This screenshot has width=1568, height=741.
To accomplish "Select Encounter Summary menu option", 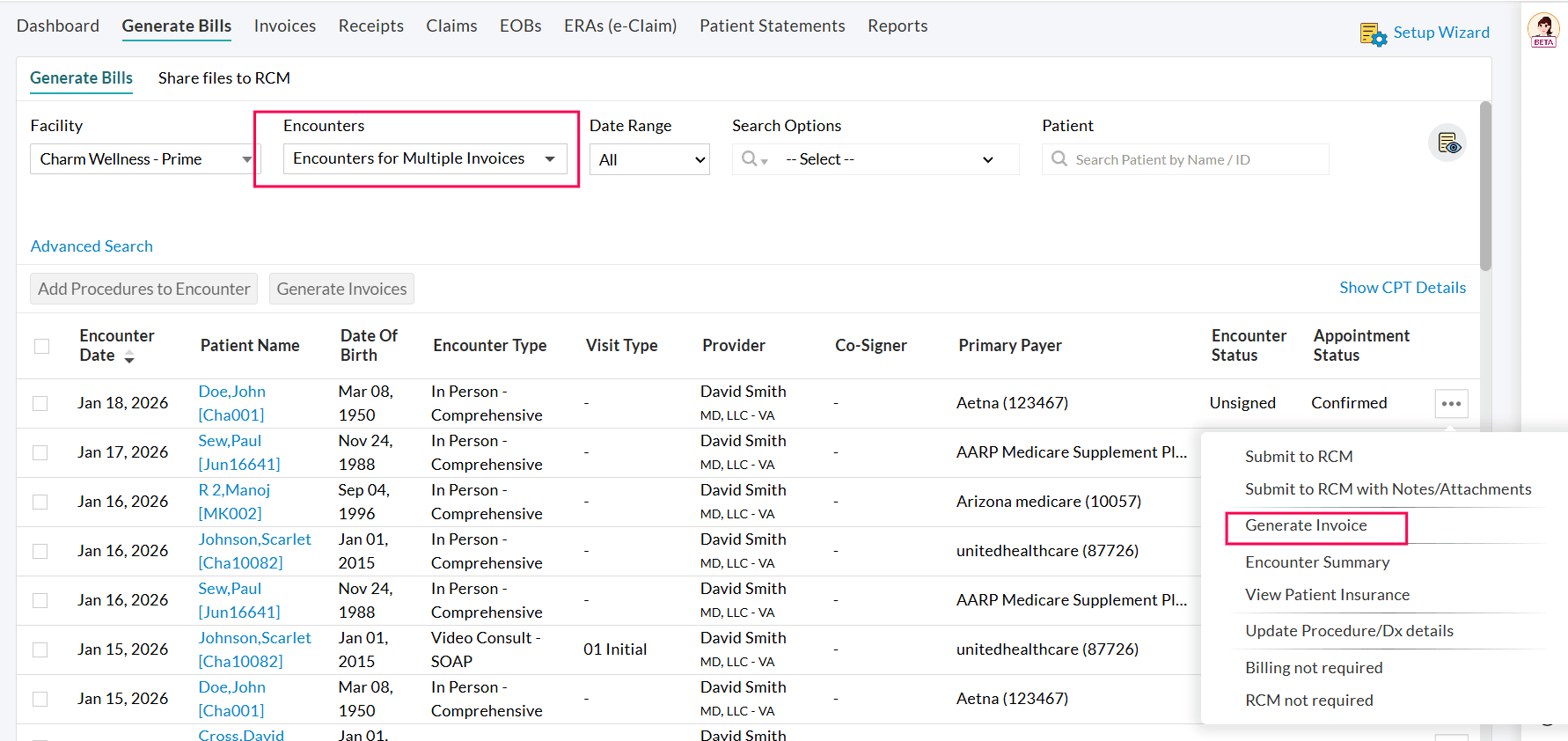I will [1317, 562].
